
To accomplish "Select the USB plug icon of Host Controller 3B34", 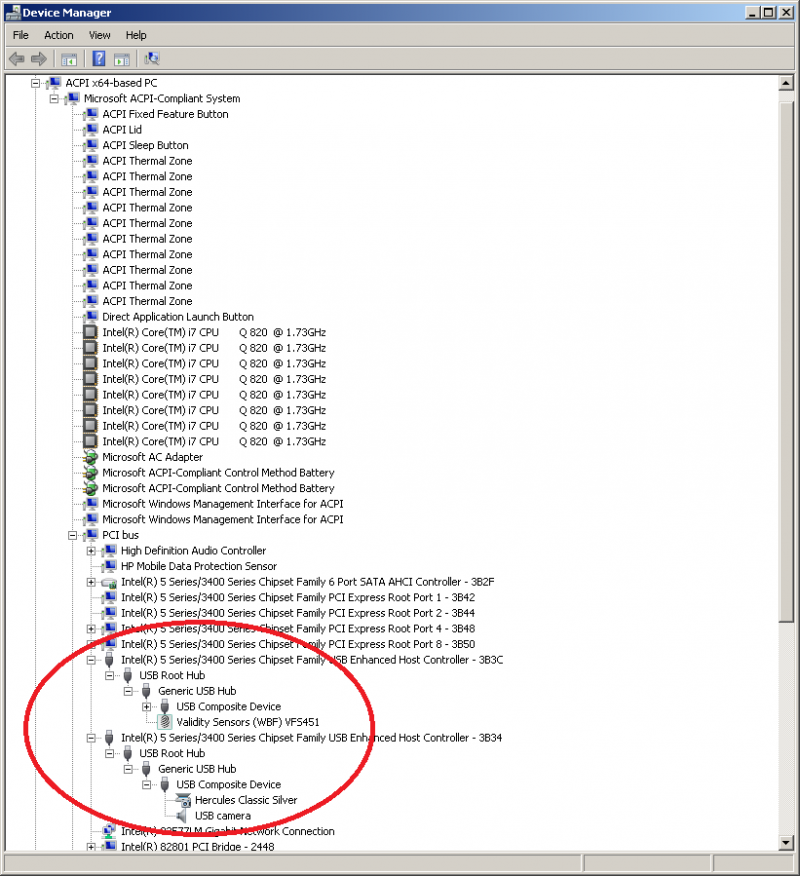I will click(109, 738).
